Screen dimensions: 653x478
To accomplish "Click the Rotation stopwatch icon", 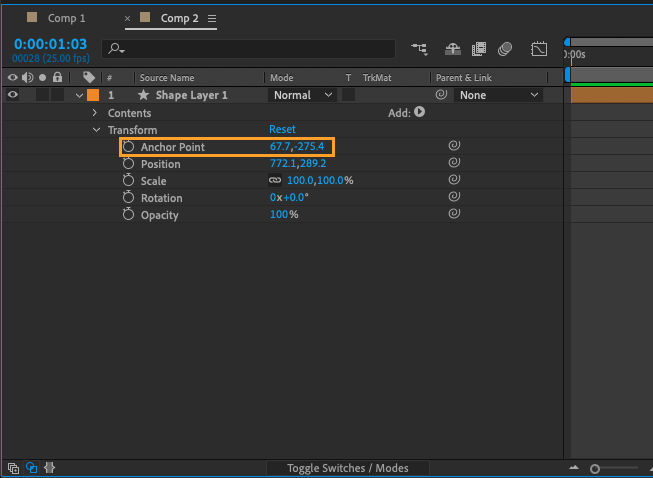I will point(128,198).
